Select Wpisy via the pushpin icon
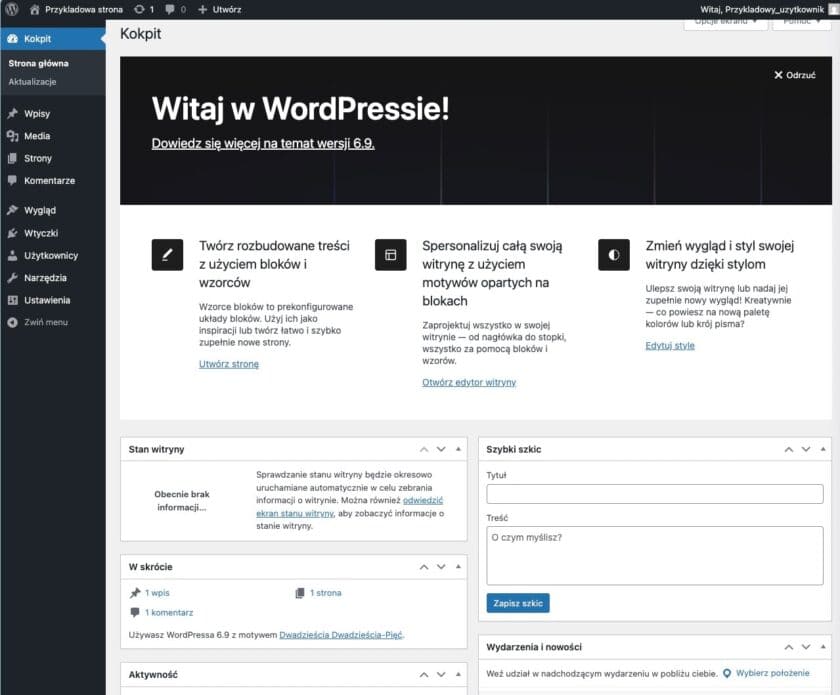840x695 pixels. coord(14,112)
